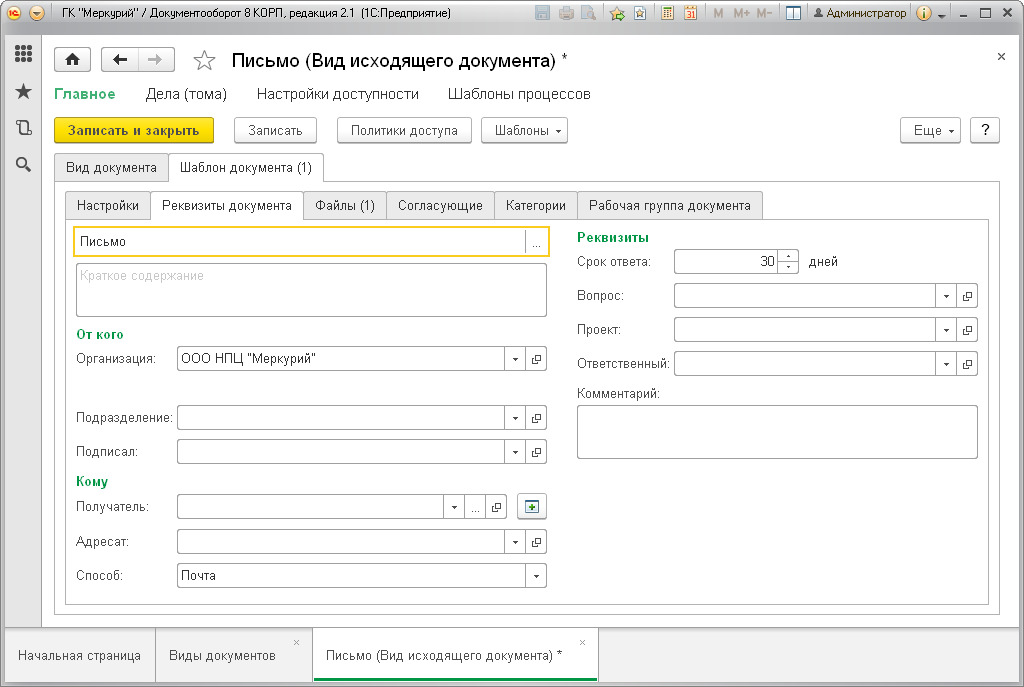The width and height of the screenshot is (1024, 687).
Task: Open search from the left sidebar magnifier
Action: click(24, 165)
